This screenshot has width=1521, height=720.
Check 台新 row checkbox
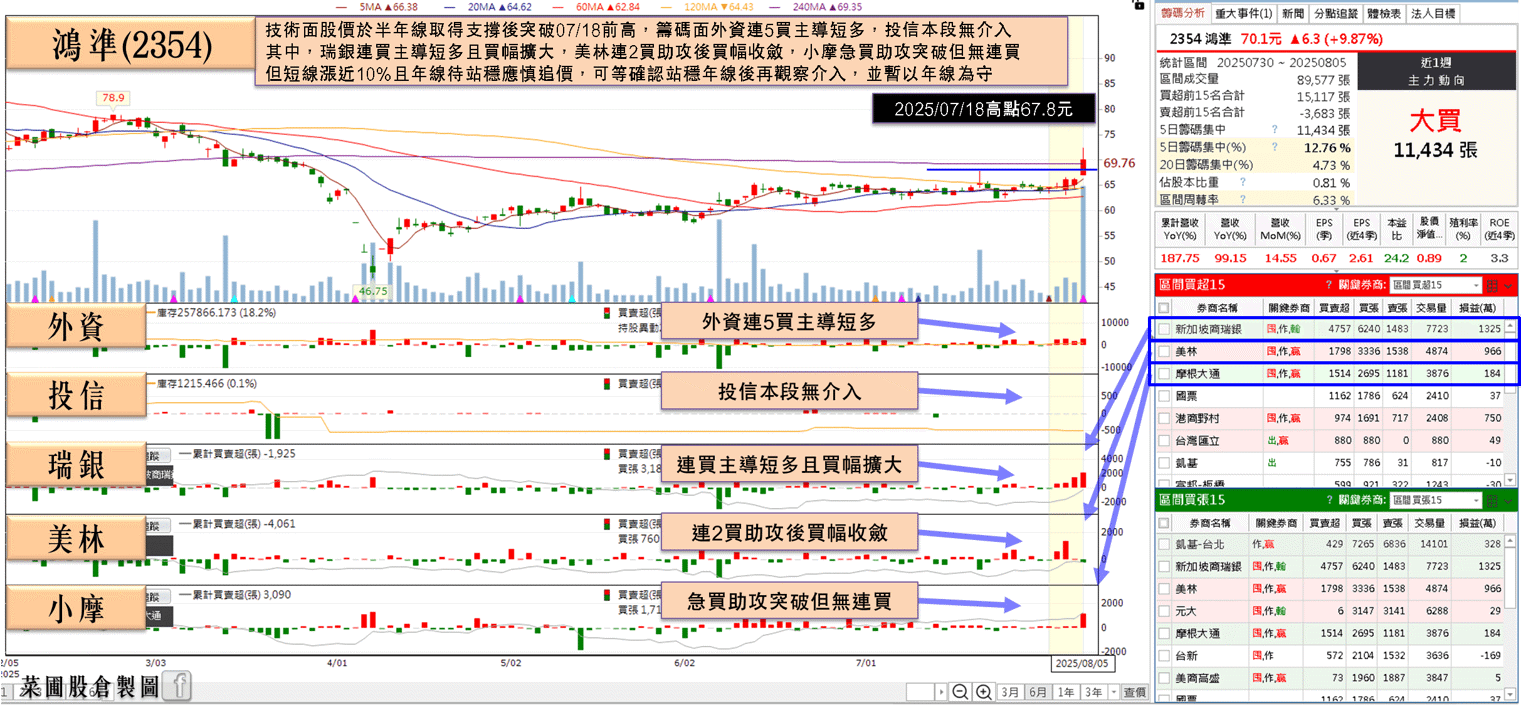click(1164, 656)
